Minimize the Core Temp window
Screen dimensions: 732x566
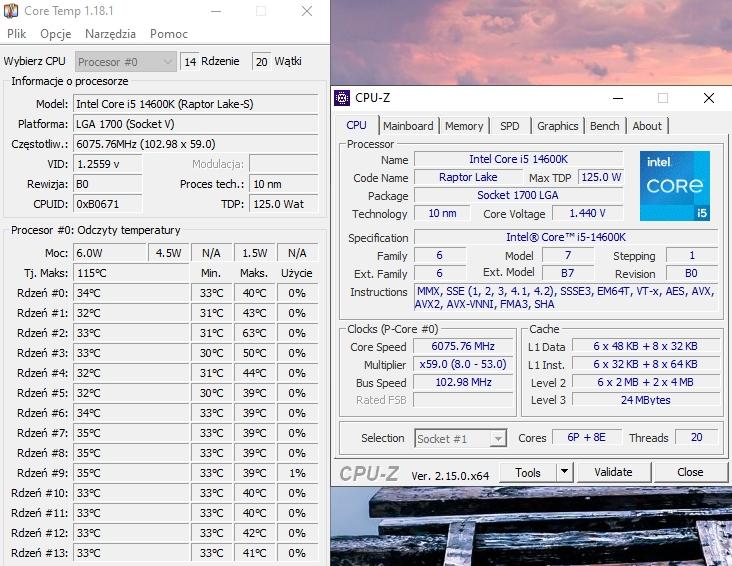215,11
